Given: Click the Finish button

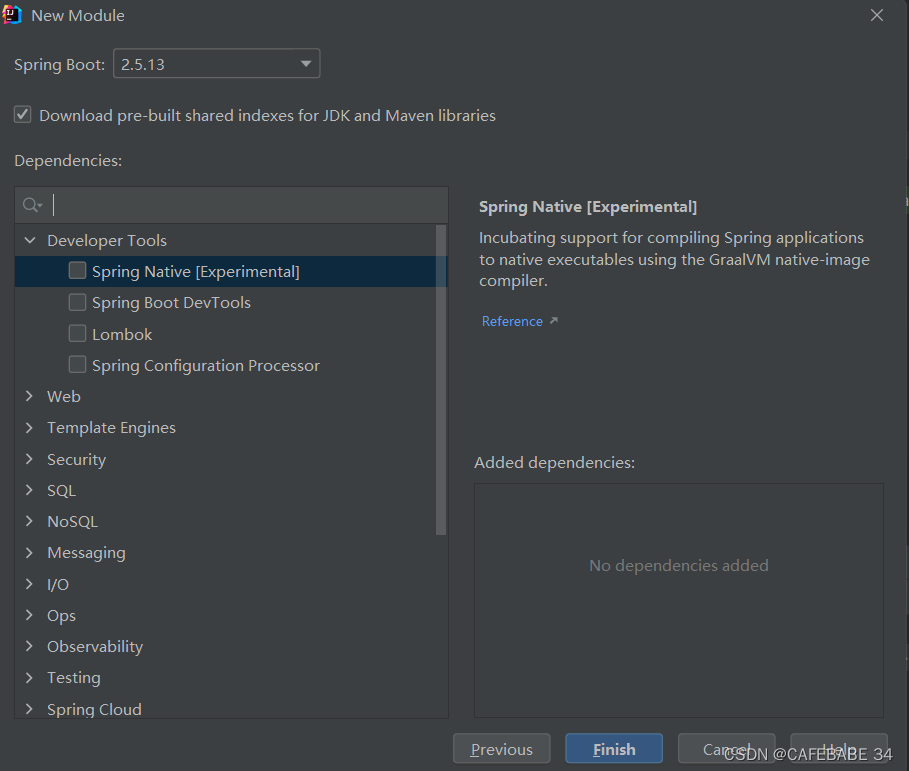Looking at the screenshot, I should pos(613,748).
